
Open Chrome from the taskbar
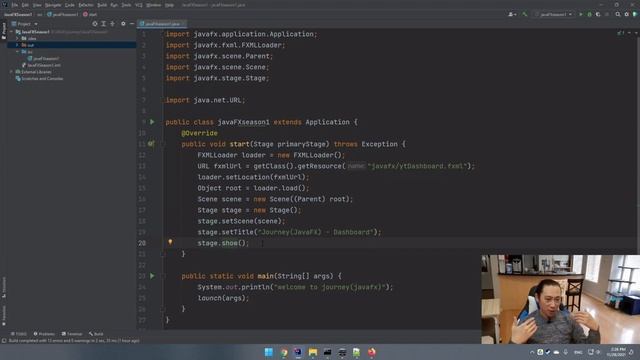pyautogui.click(x=284, y=352)
